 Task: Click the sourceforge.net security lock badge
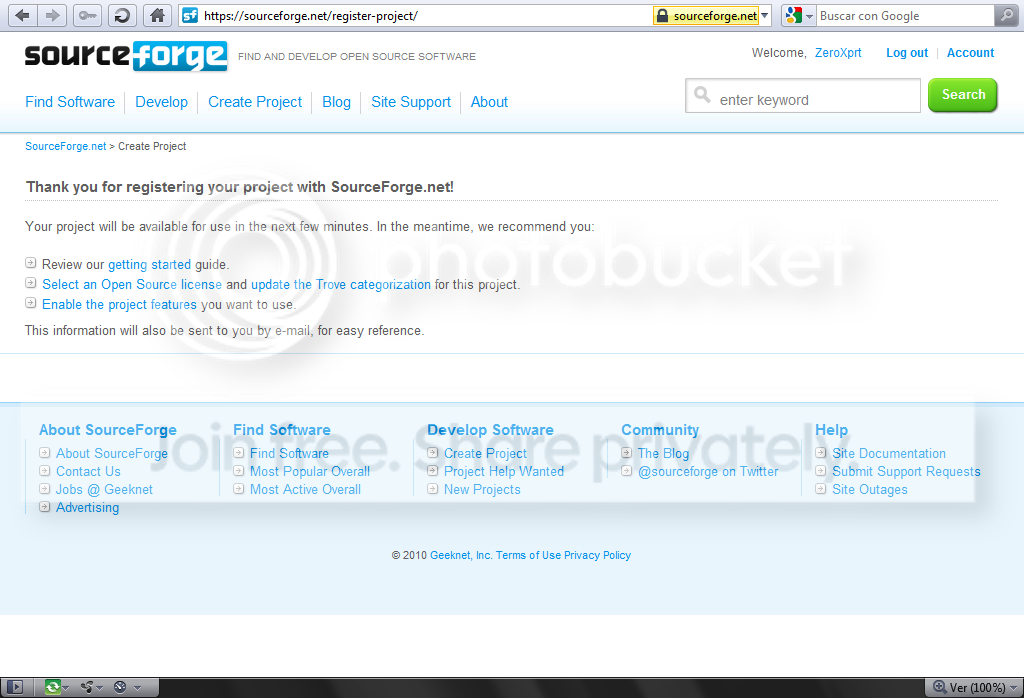pos(706,16)
